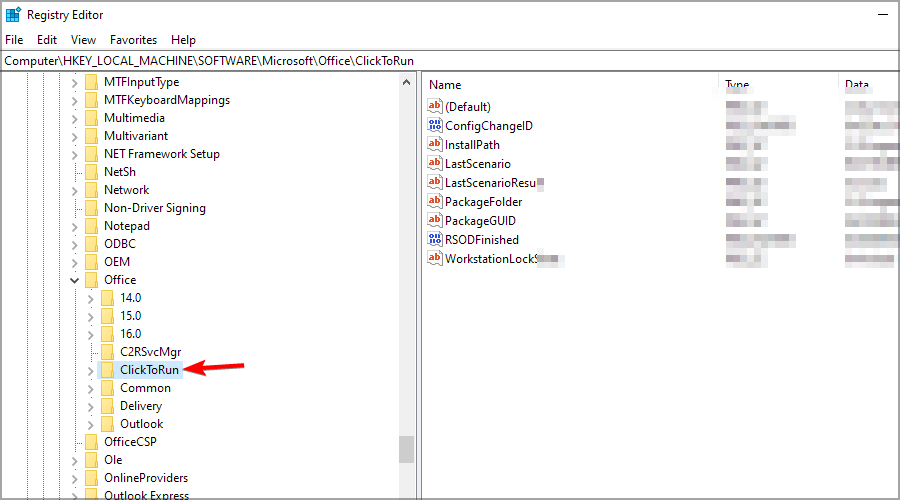Select the ODBC folder icon
The width and height of the screenshot is (900, 500).
pyautogui.click(x=91, y=244)
